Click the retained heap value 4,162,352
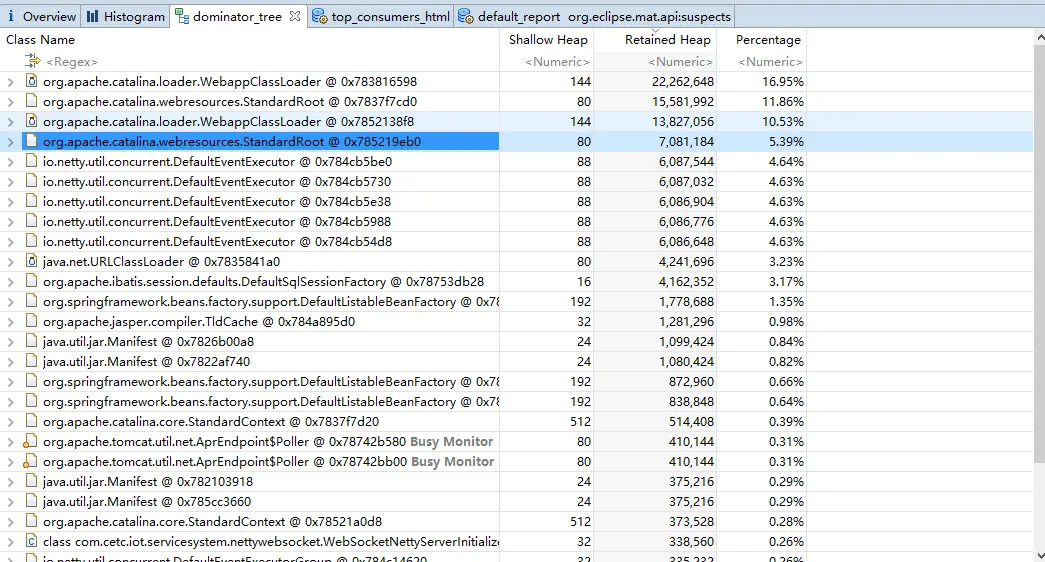Screen dimensions: 1045x562 tap(686, 281)
